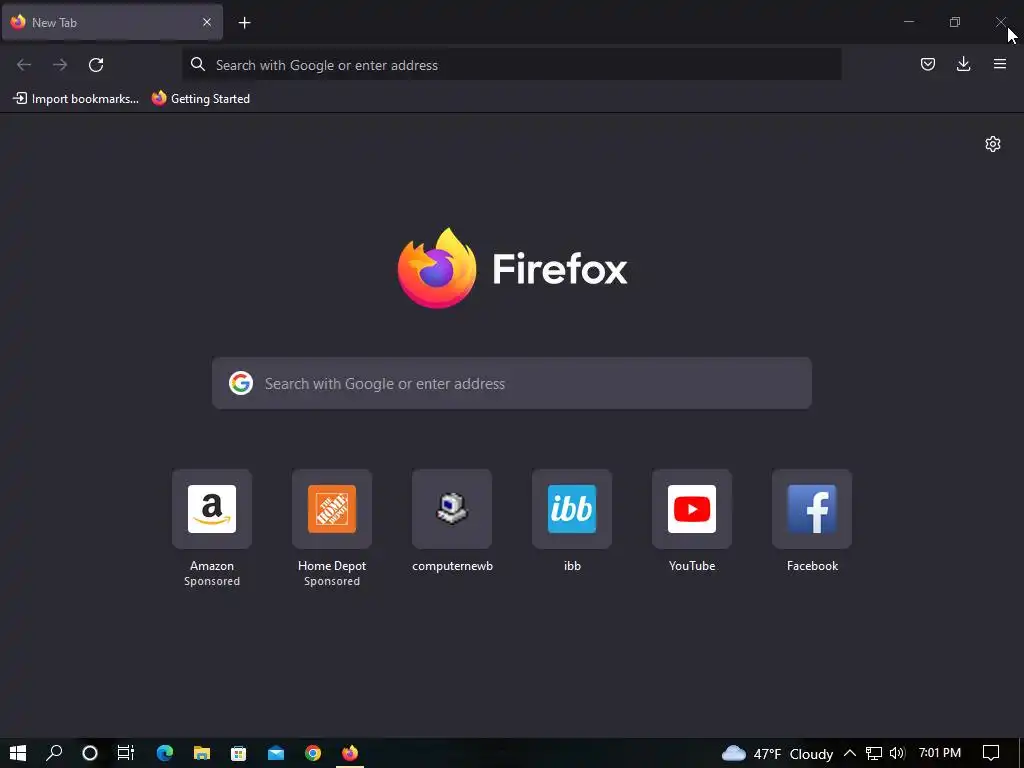Image resolution: width=1024 pixels, height=768 pixels.
Task: Open Microsoft Store from taskbar
Action: (x=238, y=753)
